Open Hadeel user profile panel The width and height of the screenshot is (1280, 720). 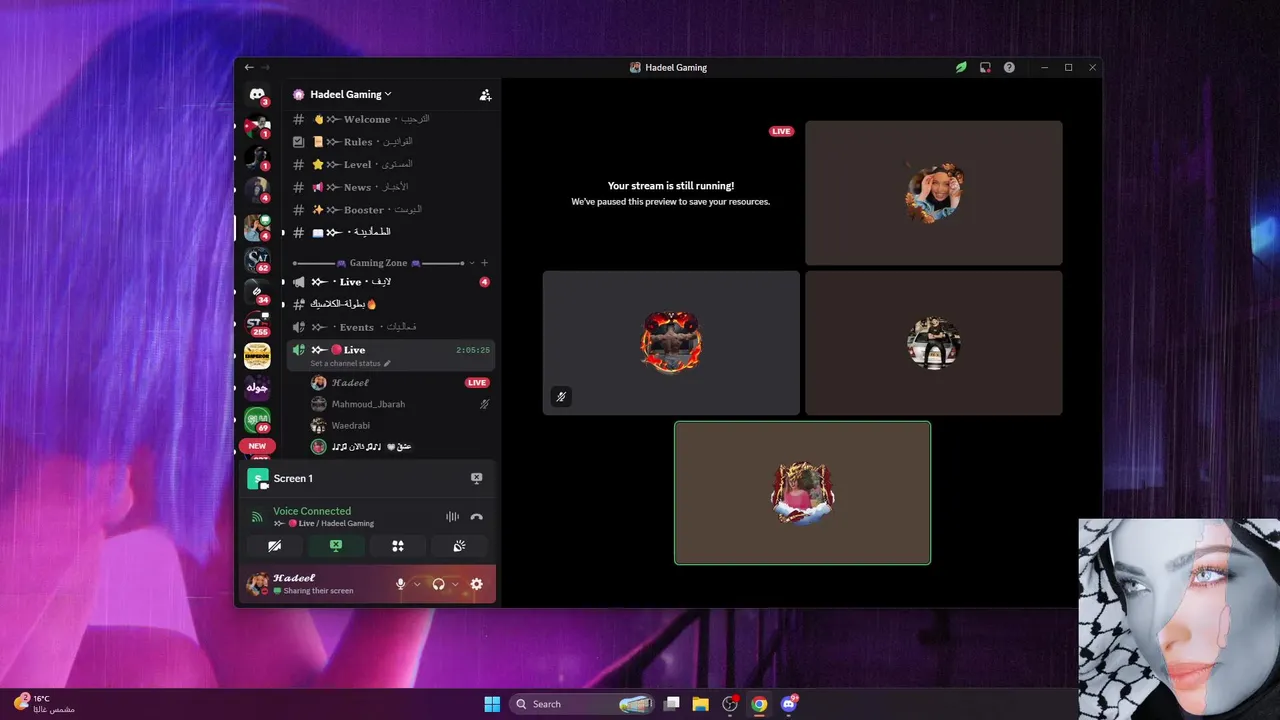click(x=314, y=584)
